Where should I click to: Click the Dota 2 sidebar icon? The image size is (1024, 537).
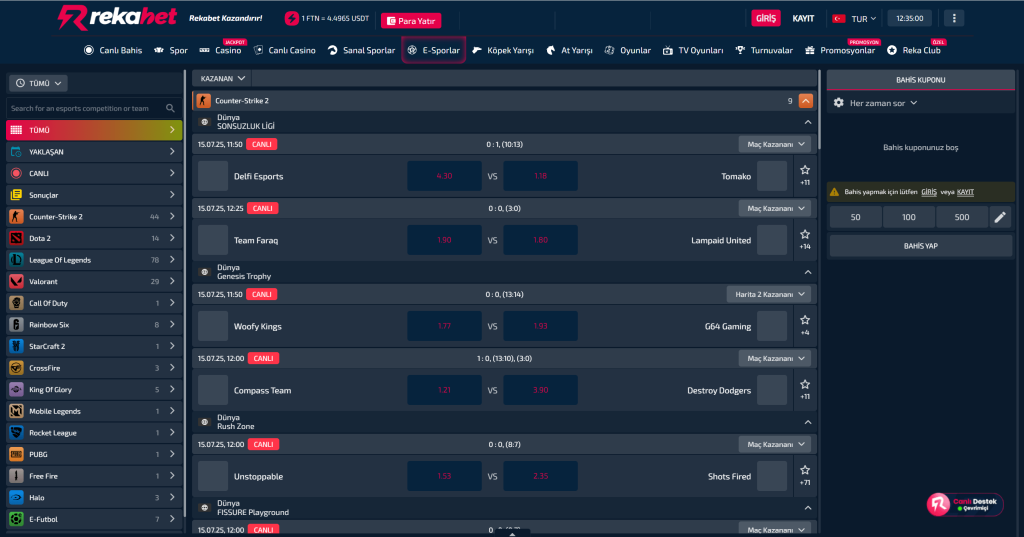tap(16, 238)
